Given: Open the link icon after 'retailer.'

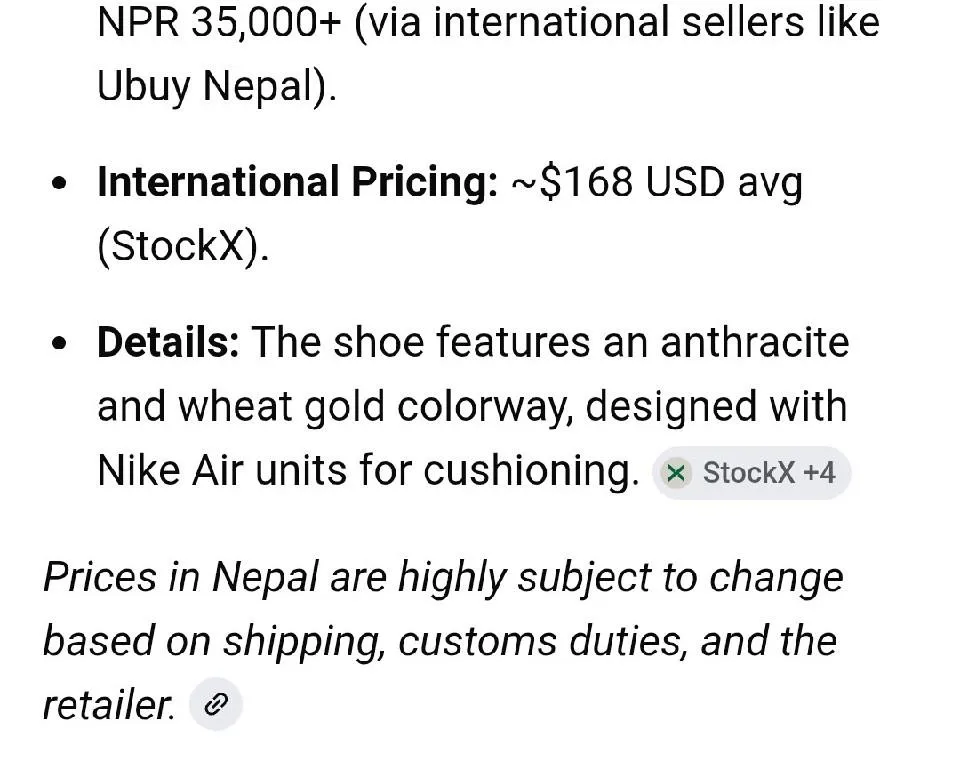Looking at the screenshot, I should pyautogui.click(x=215, y=705).
